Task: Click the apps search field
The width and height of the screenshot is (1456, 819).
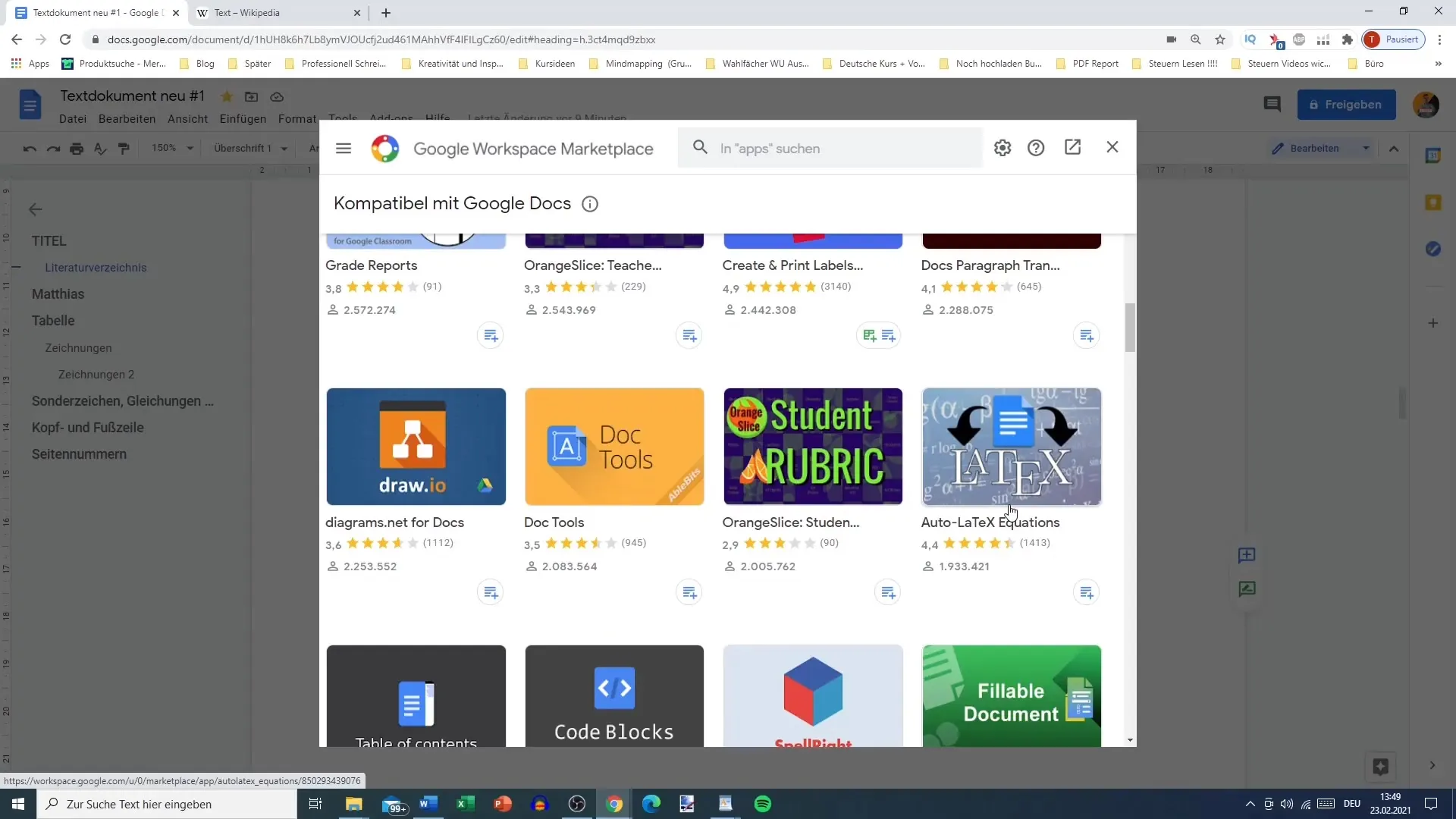Action: (830, 149)
